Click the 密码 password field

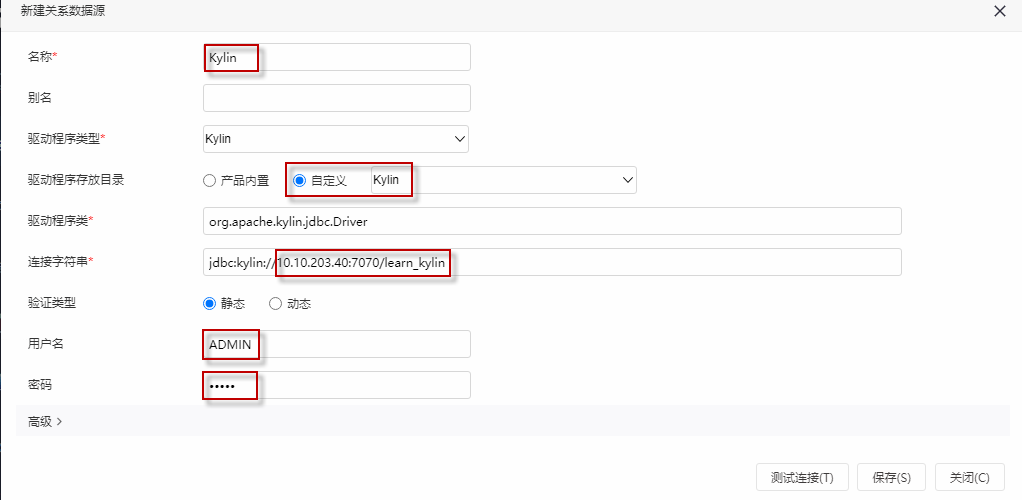pos(336,385)
